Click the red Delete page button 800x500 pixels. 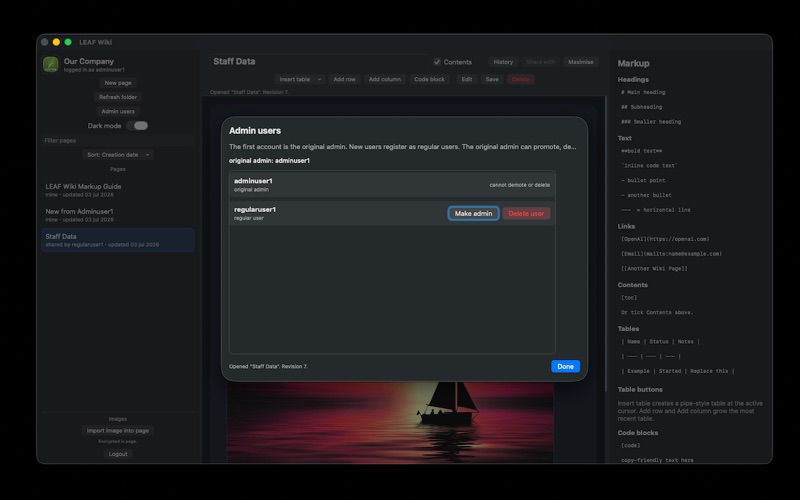pyautogui.click(x=520, y=79)
